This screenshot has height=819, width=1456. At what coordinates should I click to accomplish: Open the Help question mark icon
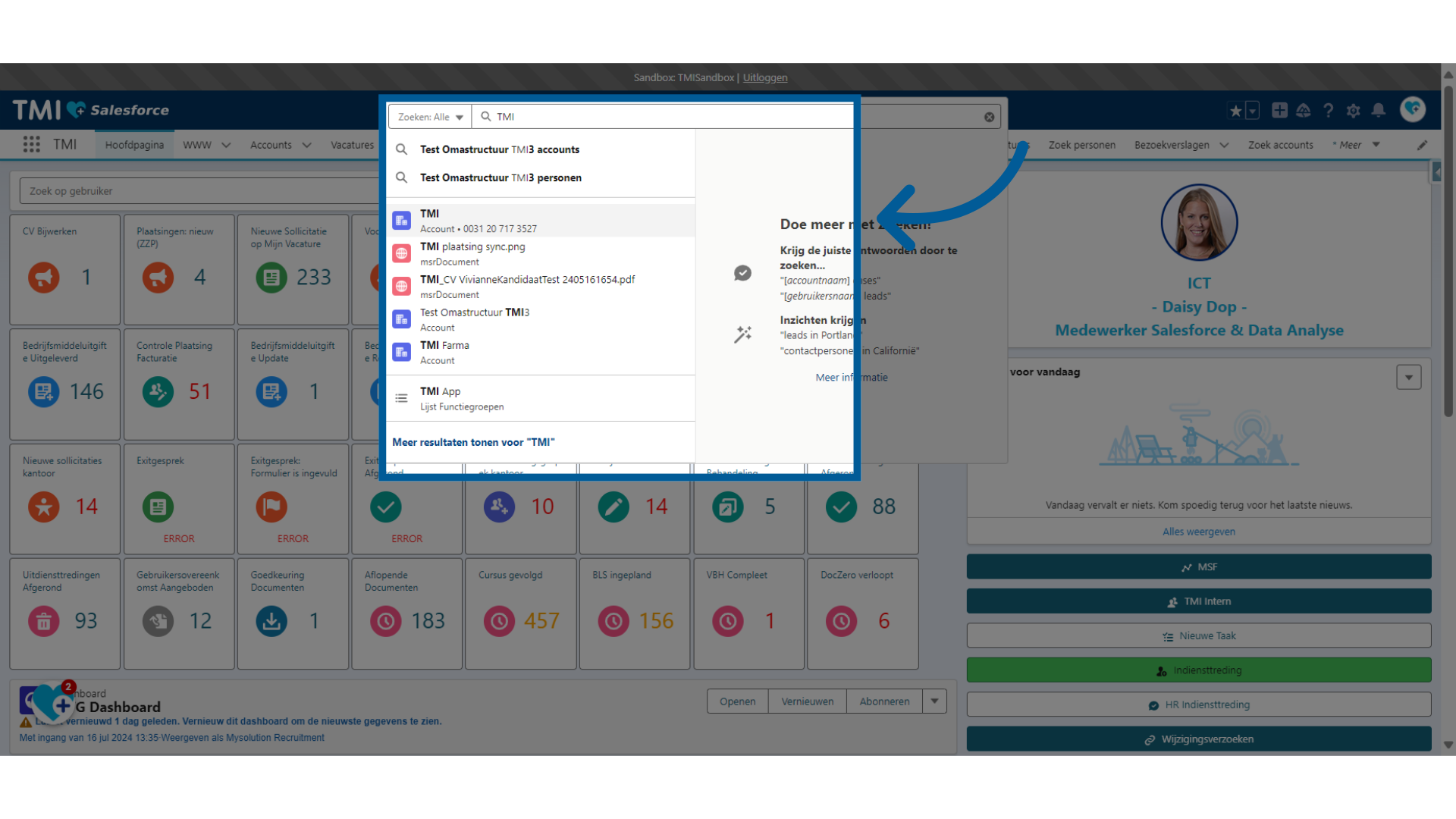1328,111
